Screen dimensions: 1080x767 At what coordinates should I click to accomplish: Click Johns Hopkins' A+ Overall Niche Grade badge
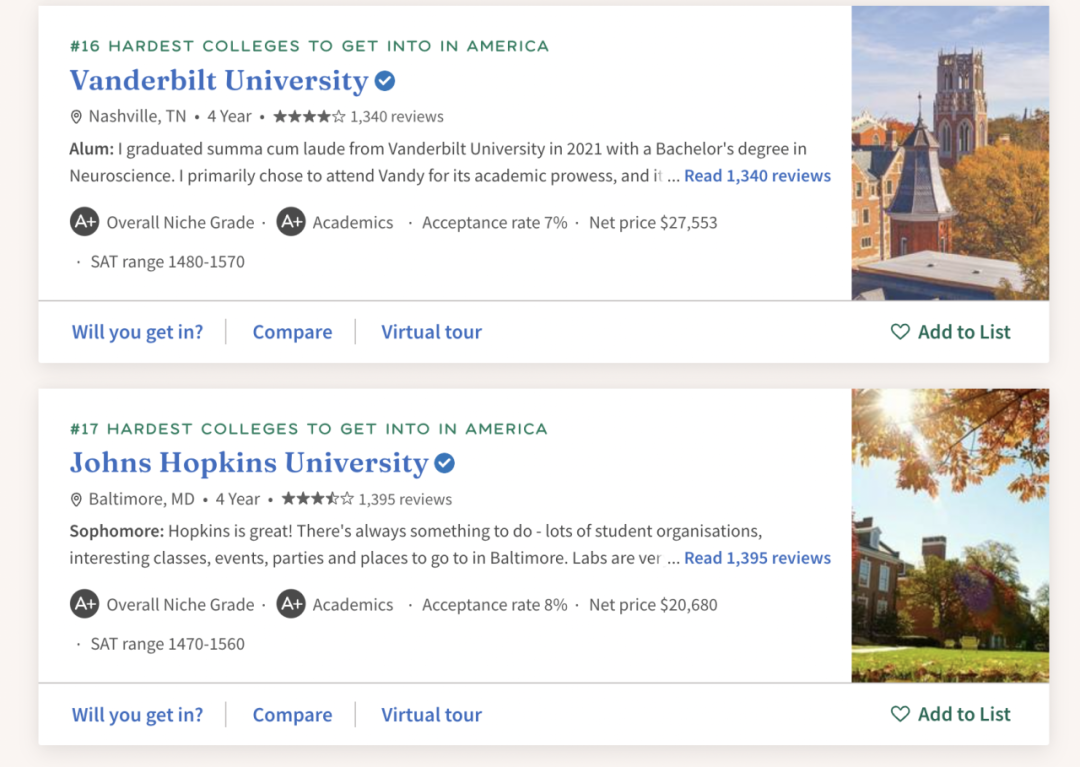tap(85, 604)
